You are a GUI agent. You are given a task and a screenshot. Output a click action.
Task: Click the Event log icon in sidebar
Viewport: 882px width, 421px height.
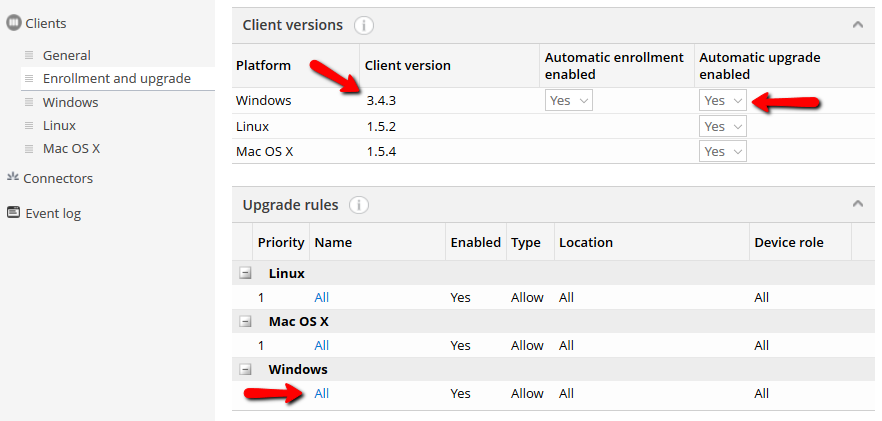[13, 213]
